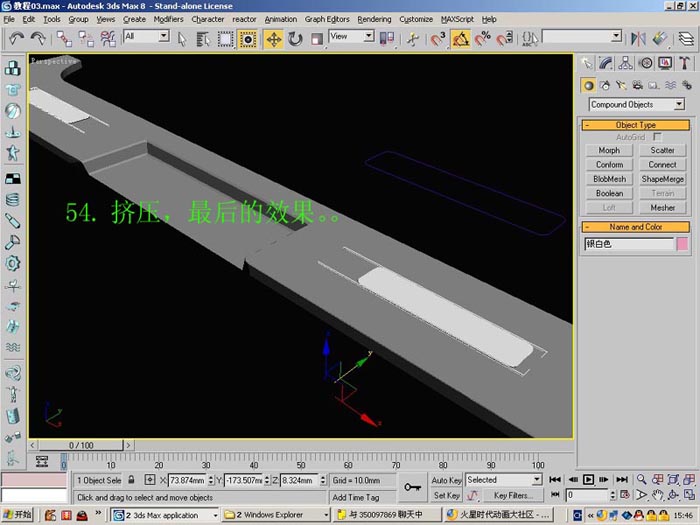Toggle Spinner Snap button
The width and height of the screenshot is (700, 525).
point(505,39)
